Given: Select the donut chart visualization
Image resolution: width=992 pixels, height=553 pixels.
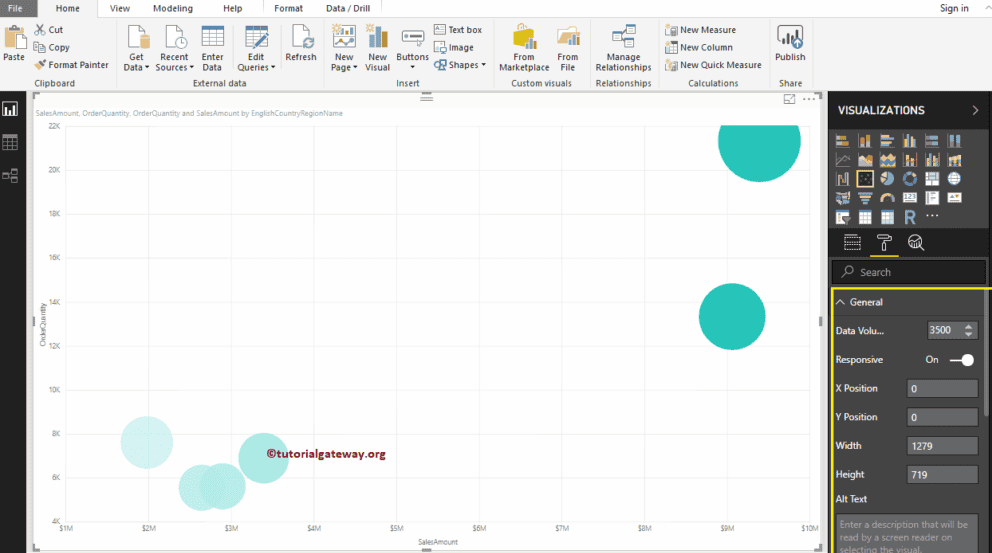Looking at the screenshot, I should tap(910, 179).
